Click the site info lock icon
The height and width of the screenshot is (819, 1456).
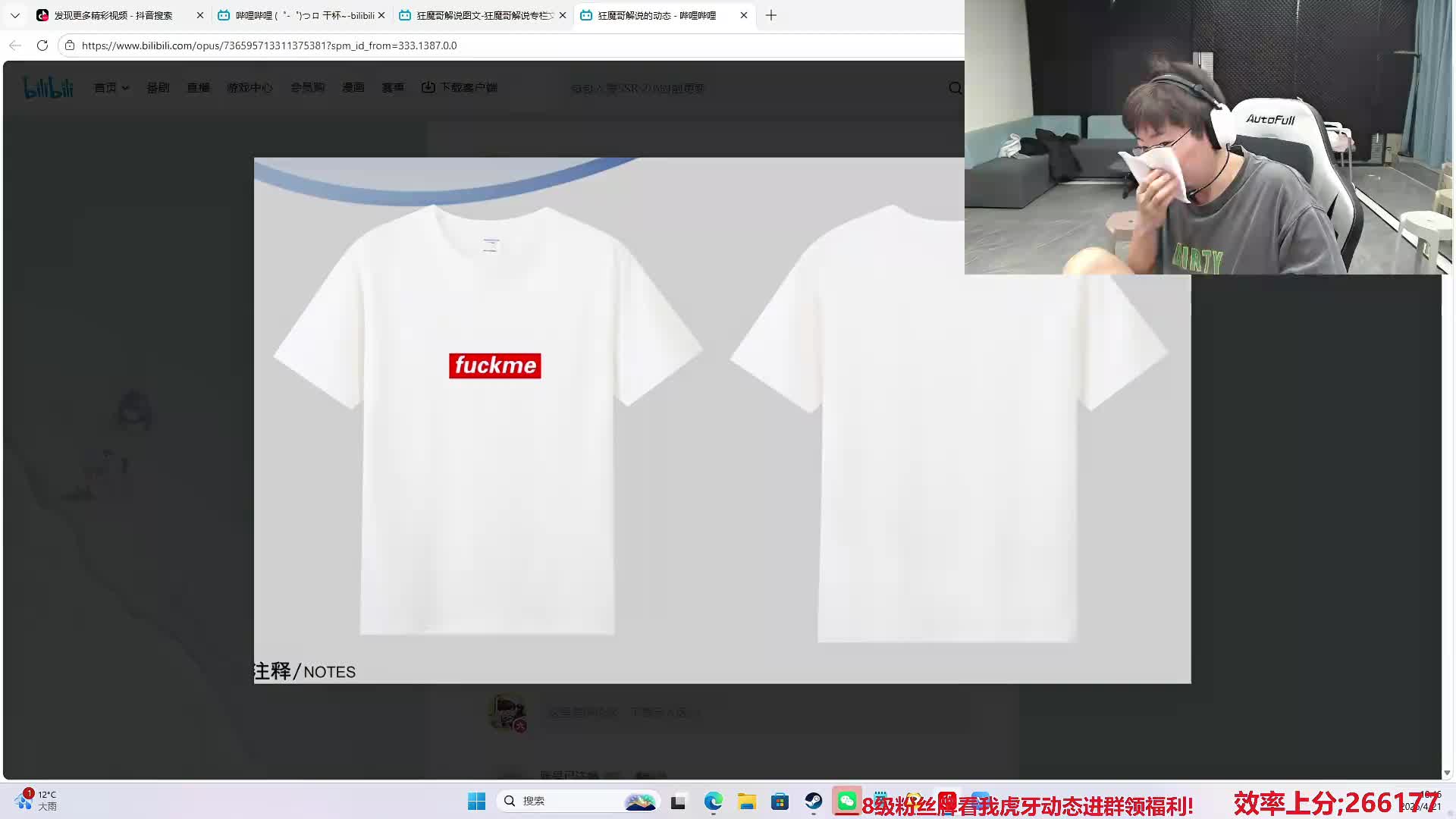coord(70,45)
